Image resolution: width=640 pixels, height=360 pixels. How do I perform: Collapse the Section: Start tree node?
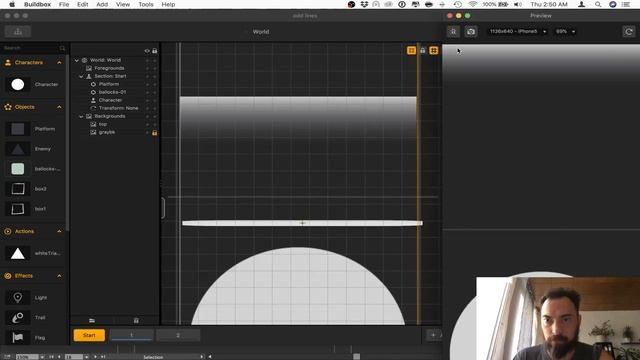[81, 76]
